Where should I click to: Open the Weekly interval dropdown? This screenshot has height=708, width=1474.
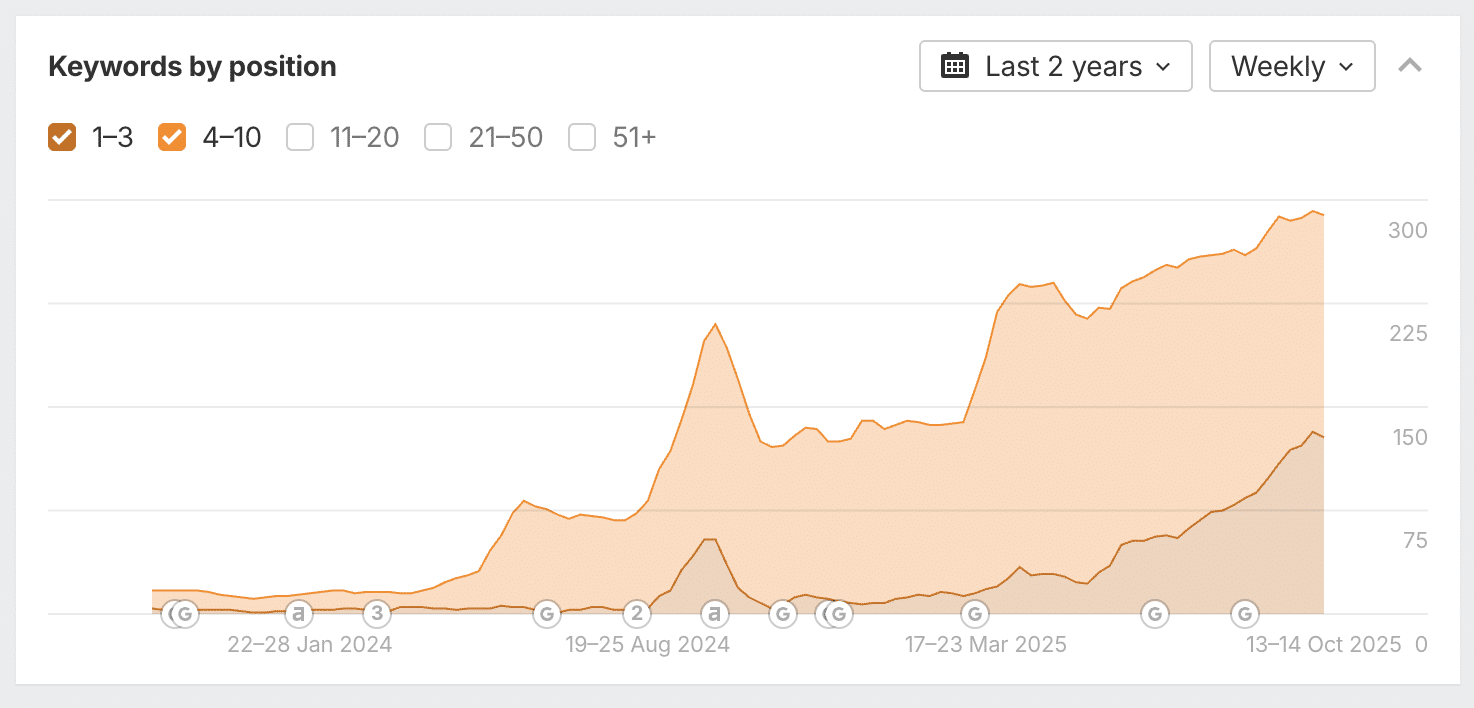pyautogui.click(x=1291, y=67)
